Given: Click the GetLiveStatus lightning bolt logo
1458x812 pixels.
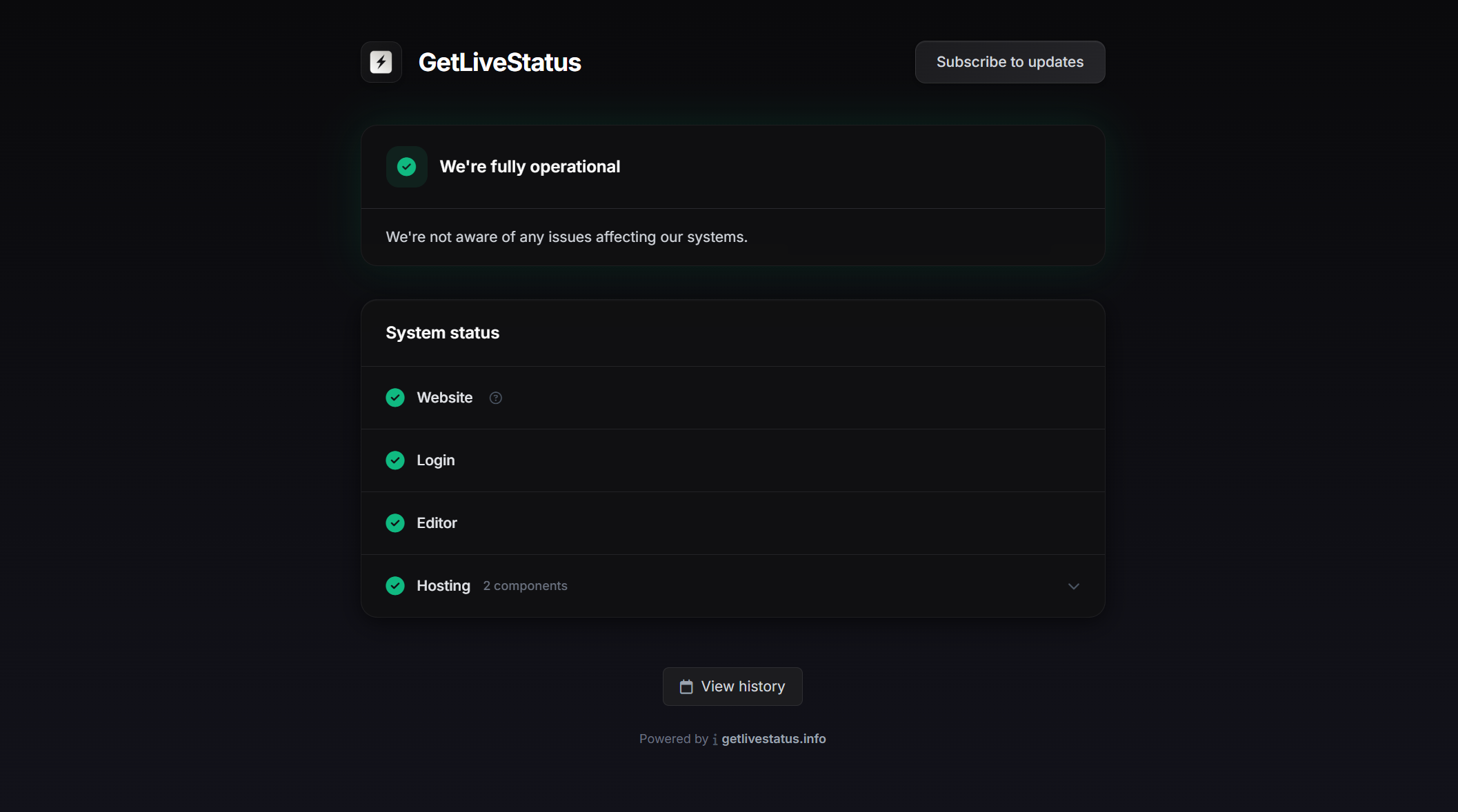Looking at the screenshot, I should (x=381, y=62).
